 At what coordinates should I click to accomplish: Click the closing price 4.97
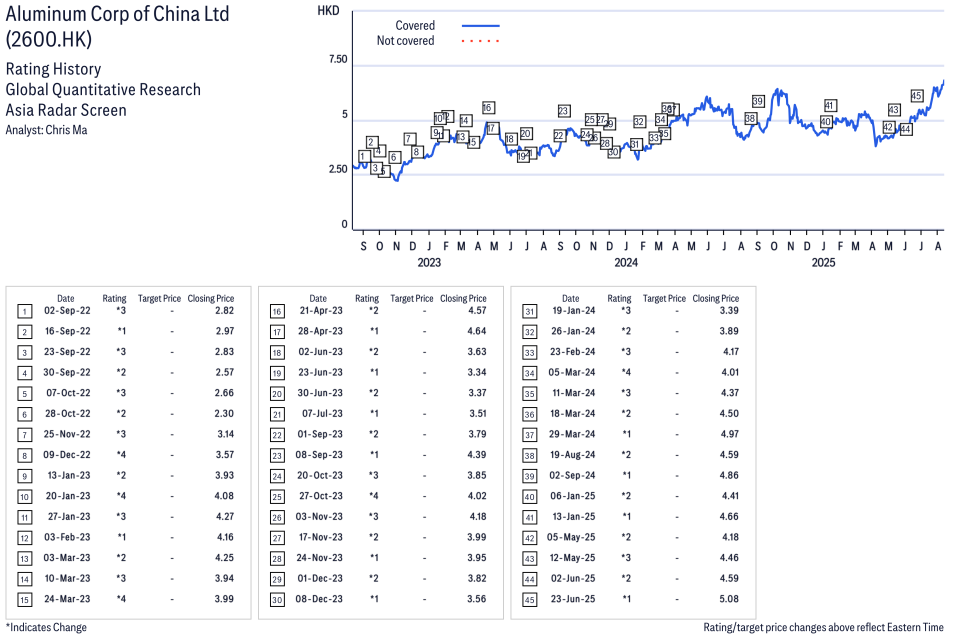[x=730, y=434]
